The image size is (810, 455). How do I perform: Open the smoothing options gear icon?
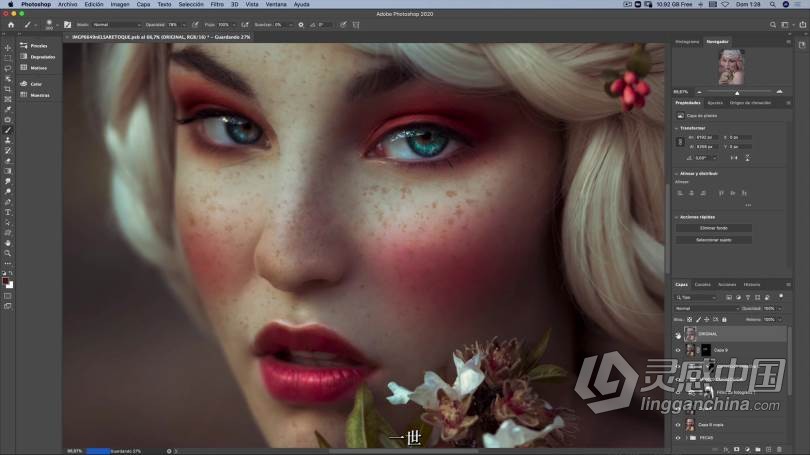[x=301, y=25]
